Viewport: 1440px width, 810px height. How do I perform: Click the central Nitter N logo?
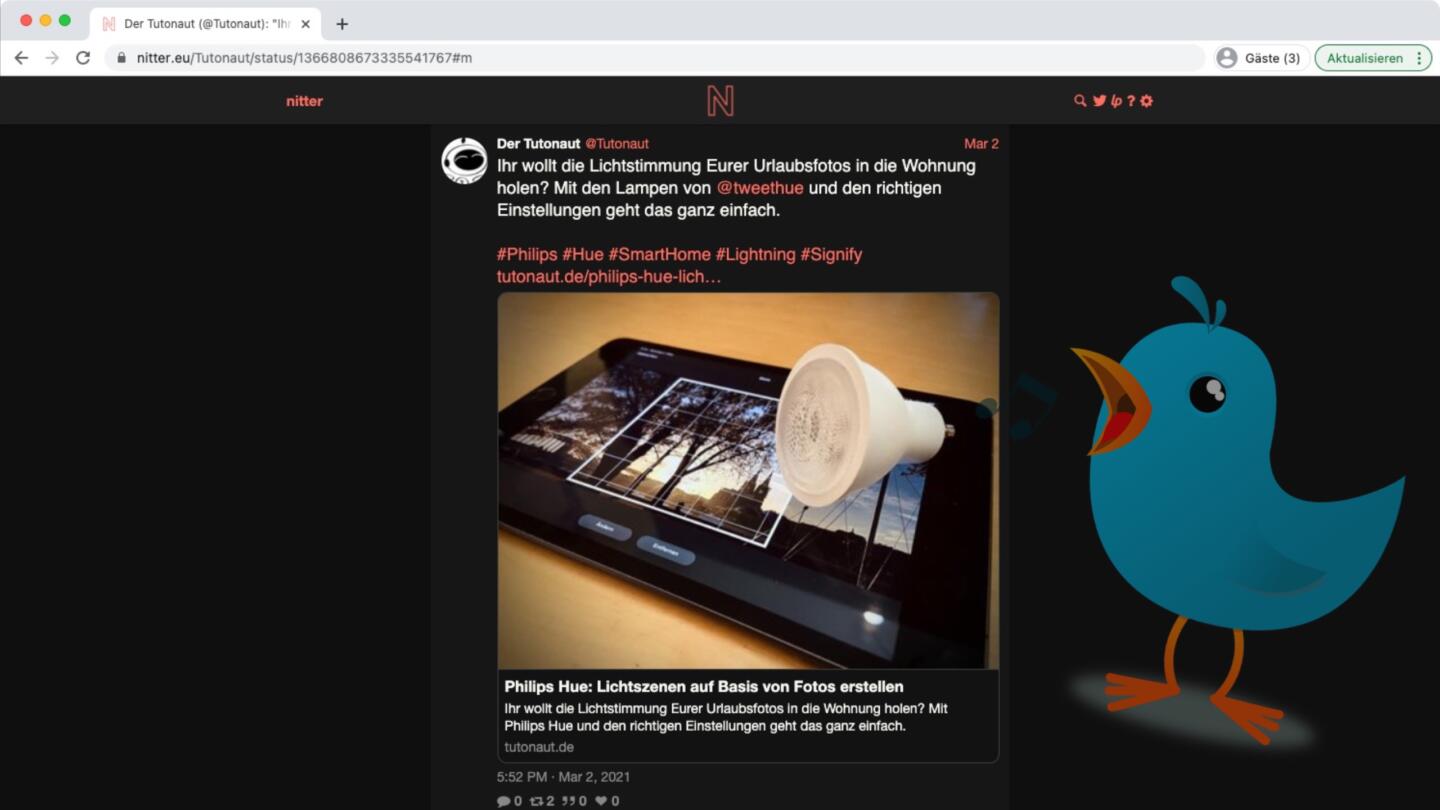[x=720, y=101]
